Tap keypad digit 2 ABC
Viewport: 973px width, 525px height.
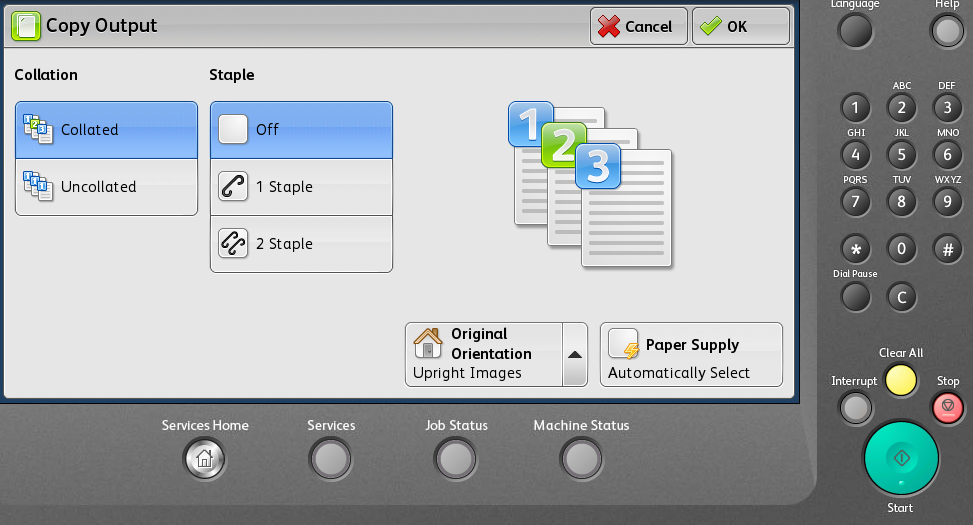pyautogui.click(x=902, y=108)
